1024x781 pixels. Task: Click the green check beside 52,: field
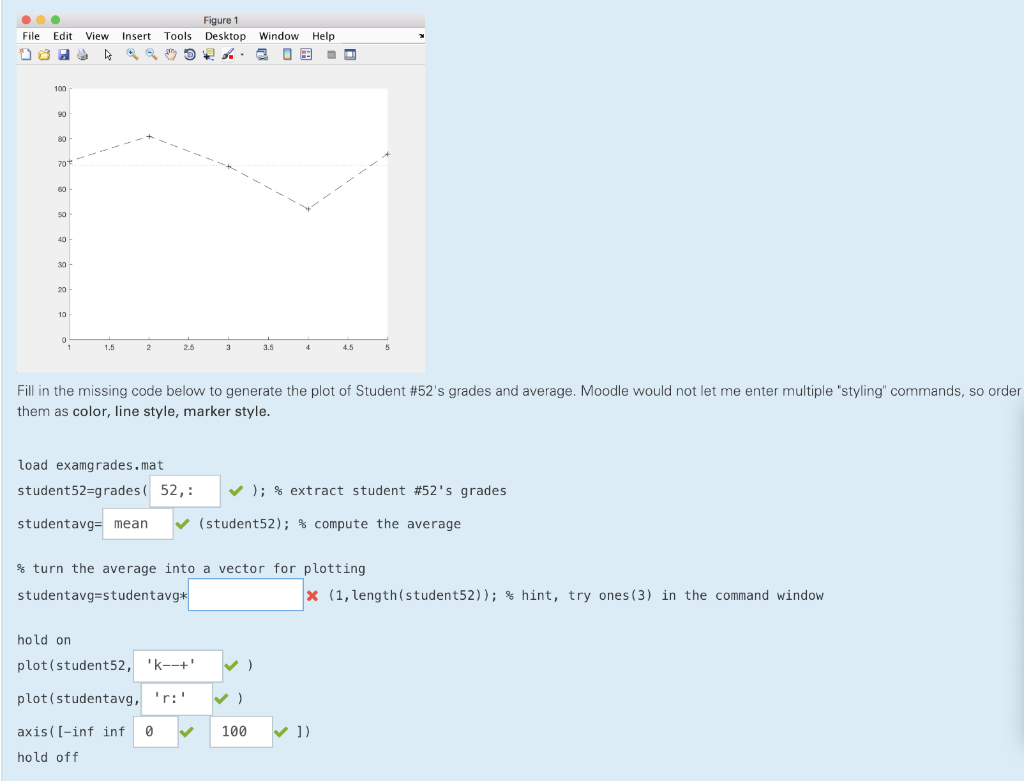tap(236, 490)
